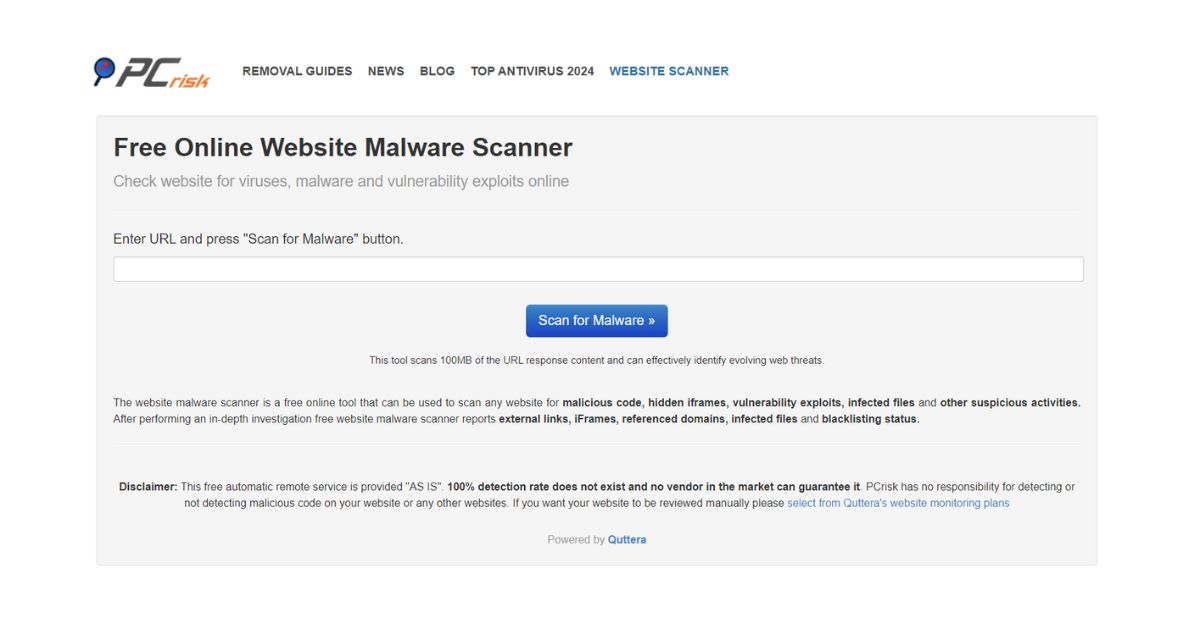Click the PCrisk magnifying glass logo icon

pos(104,70)
